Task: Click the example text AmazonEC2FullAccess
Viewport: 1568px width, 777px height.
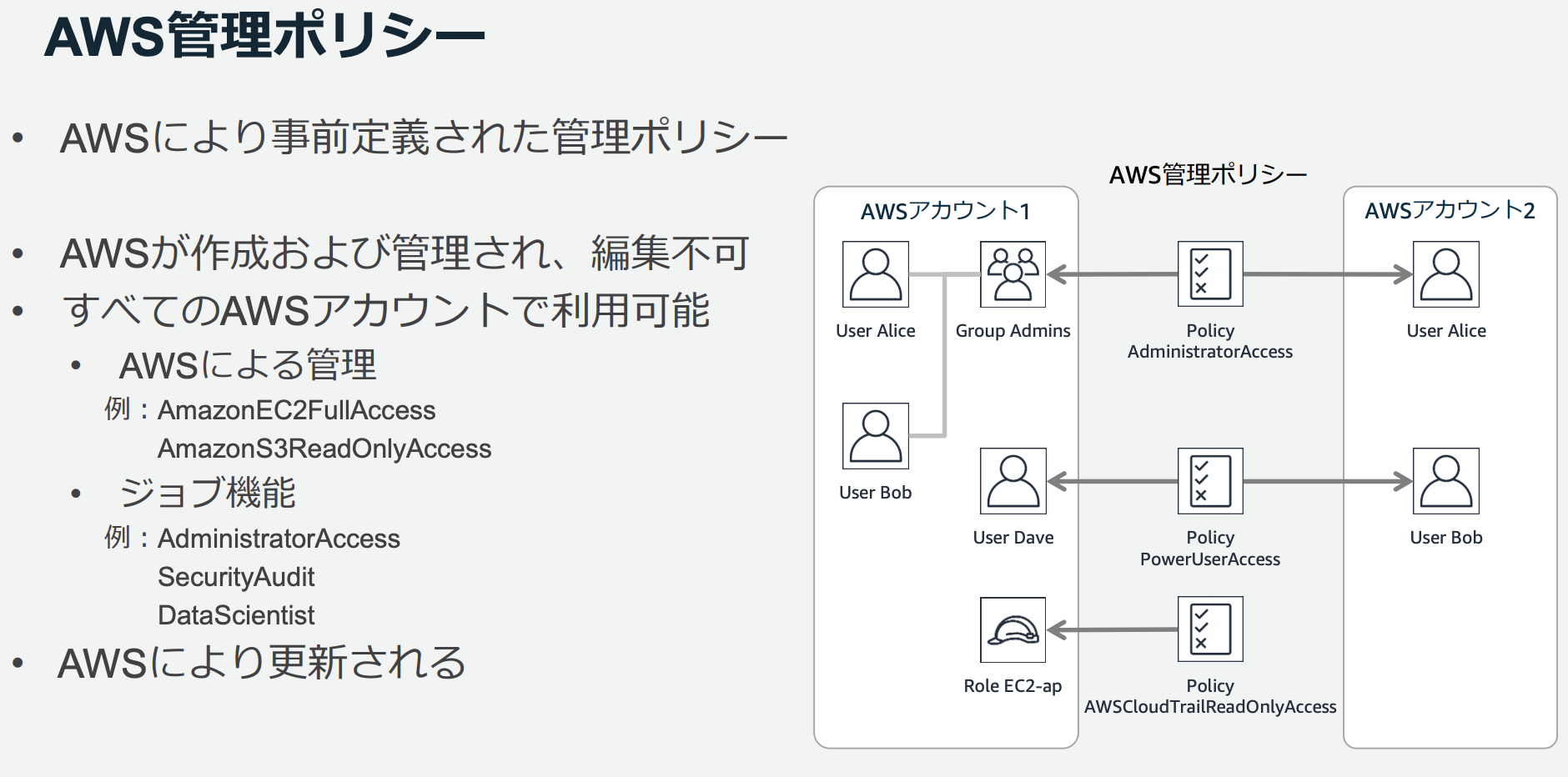Action: click(x=296, y=410)
